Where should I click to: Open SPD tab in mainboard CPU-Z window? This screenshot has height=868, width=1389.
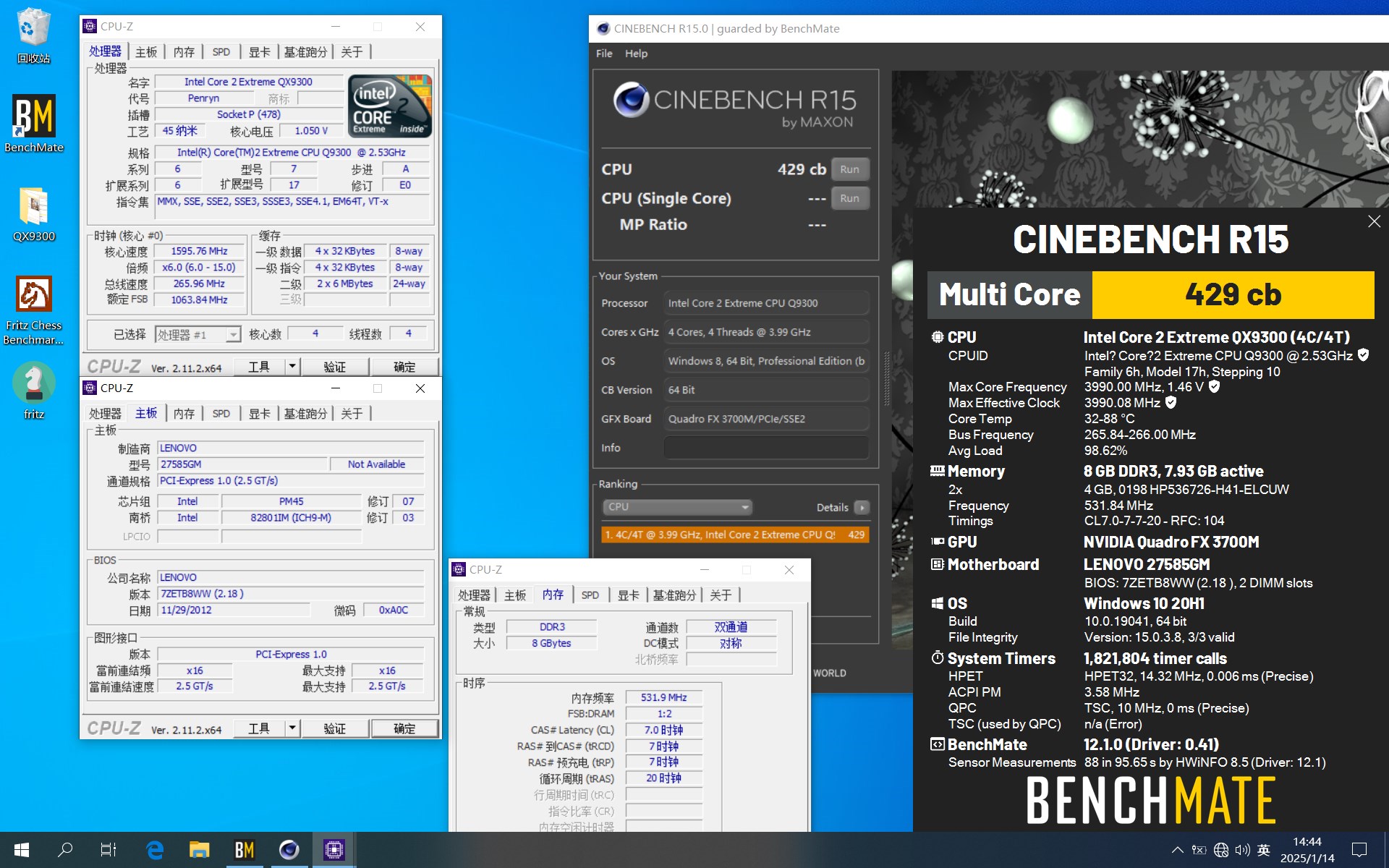click(x=221, y=414)
